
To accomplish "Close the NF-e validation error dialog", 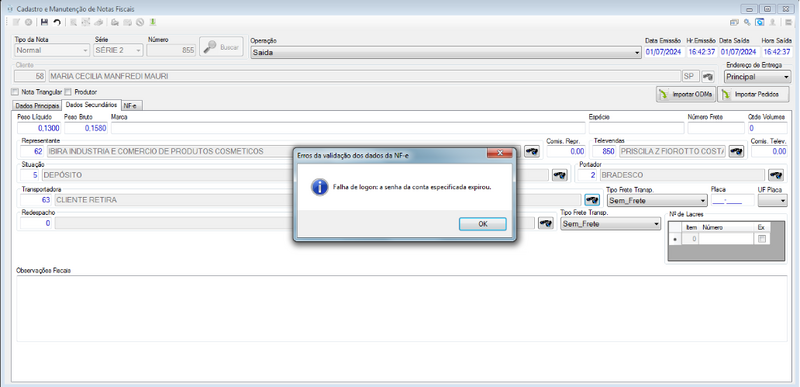I will tap(499, 153).
